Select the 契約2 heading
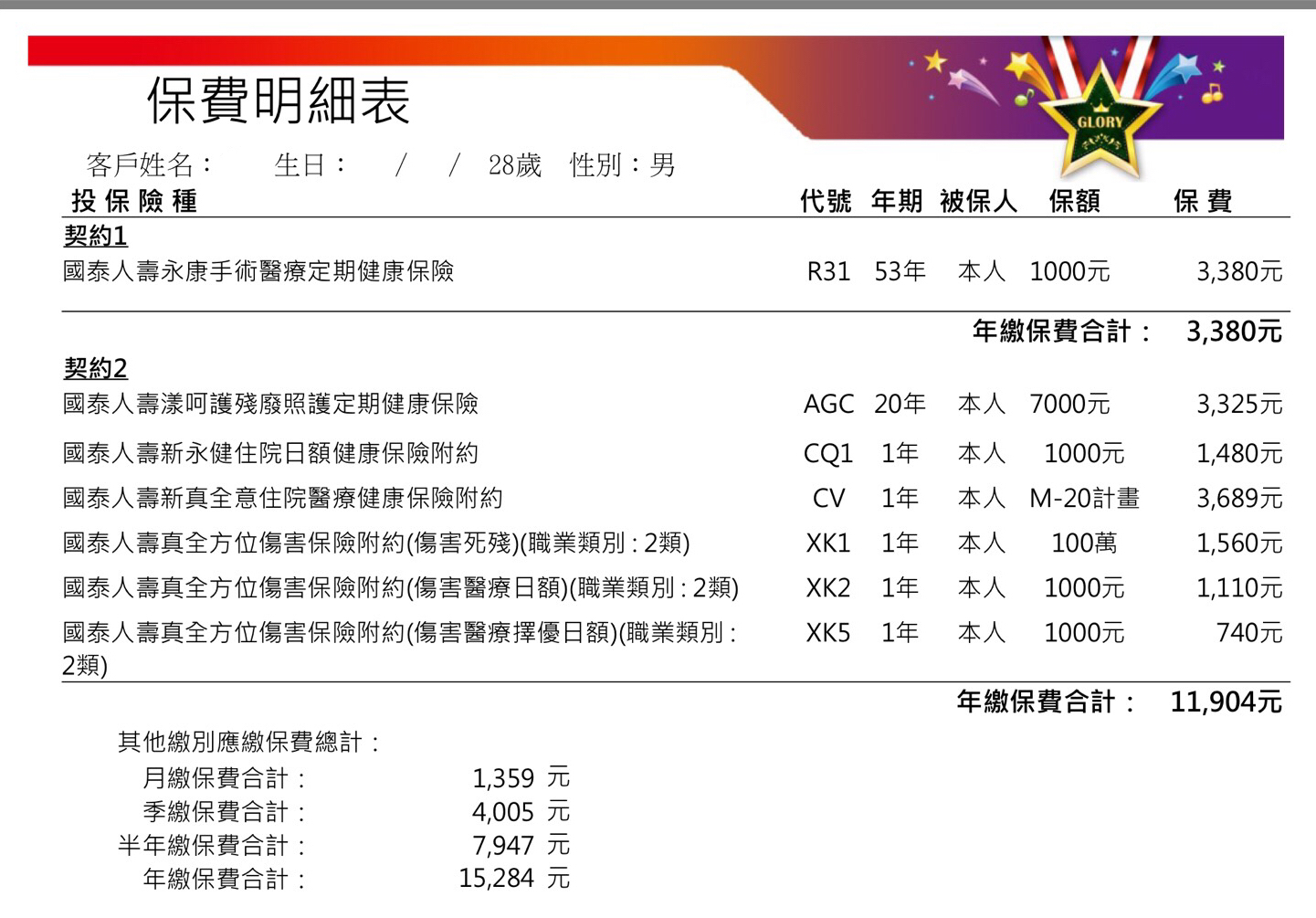This screenshot has height=918, width=1316. [x=95, y=368]
